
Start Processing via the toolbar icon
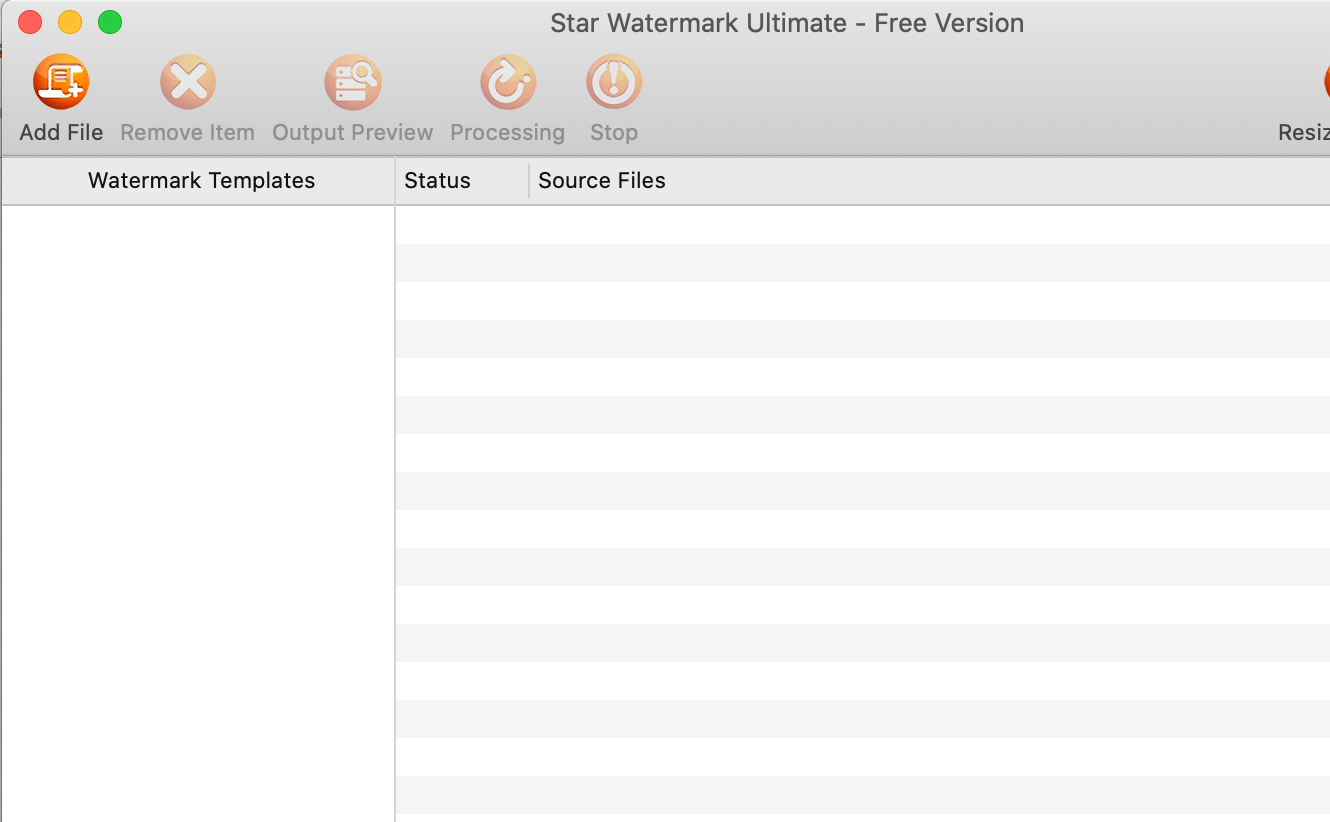pos(508,82)
